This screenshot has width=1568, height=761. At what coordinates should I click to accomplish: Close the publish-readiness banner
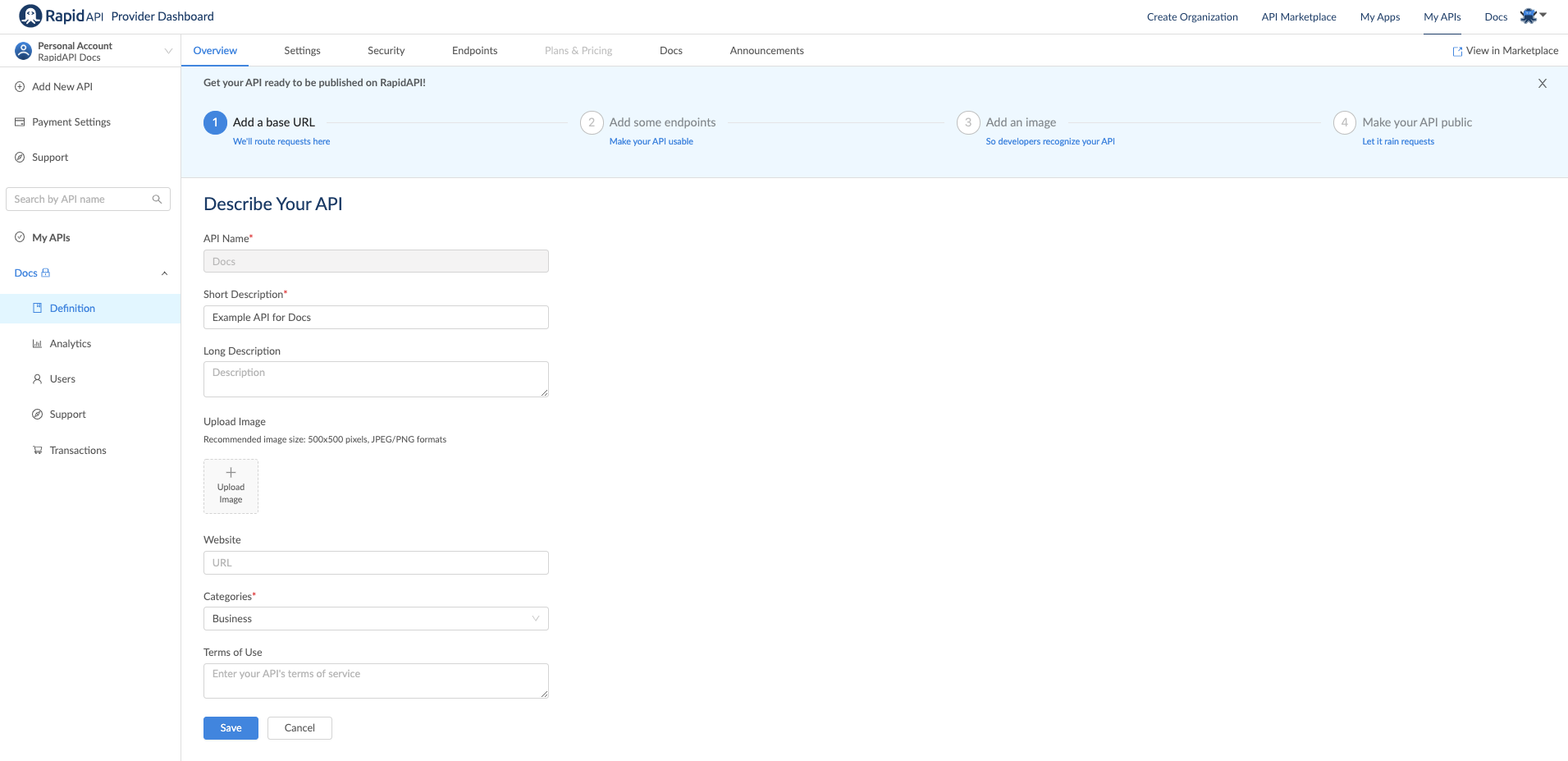1543,83
